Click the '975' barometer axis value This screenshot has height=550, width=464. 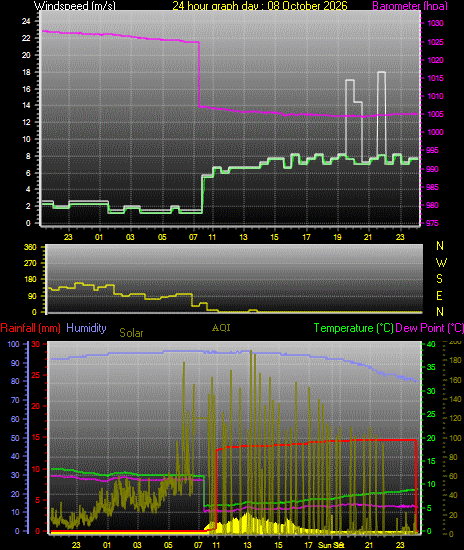[432, 223]
